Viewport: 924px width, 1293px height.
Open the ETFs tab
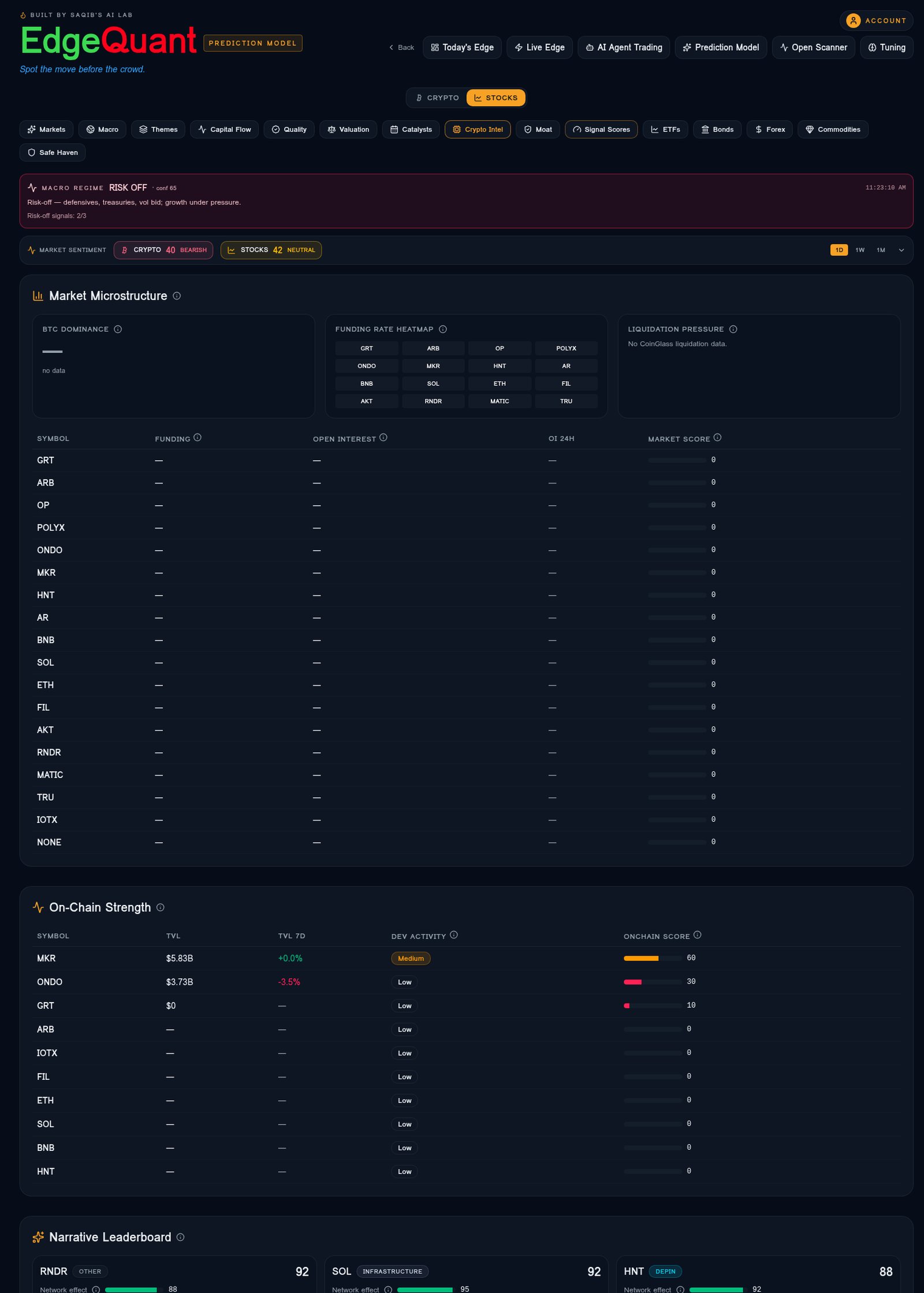point(665,129)
